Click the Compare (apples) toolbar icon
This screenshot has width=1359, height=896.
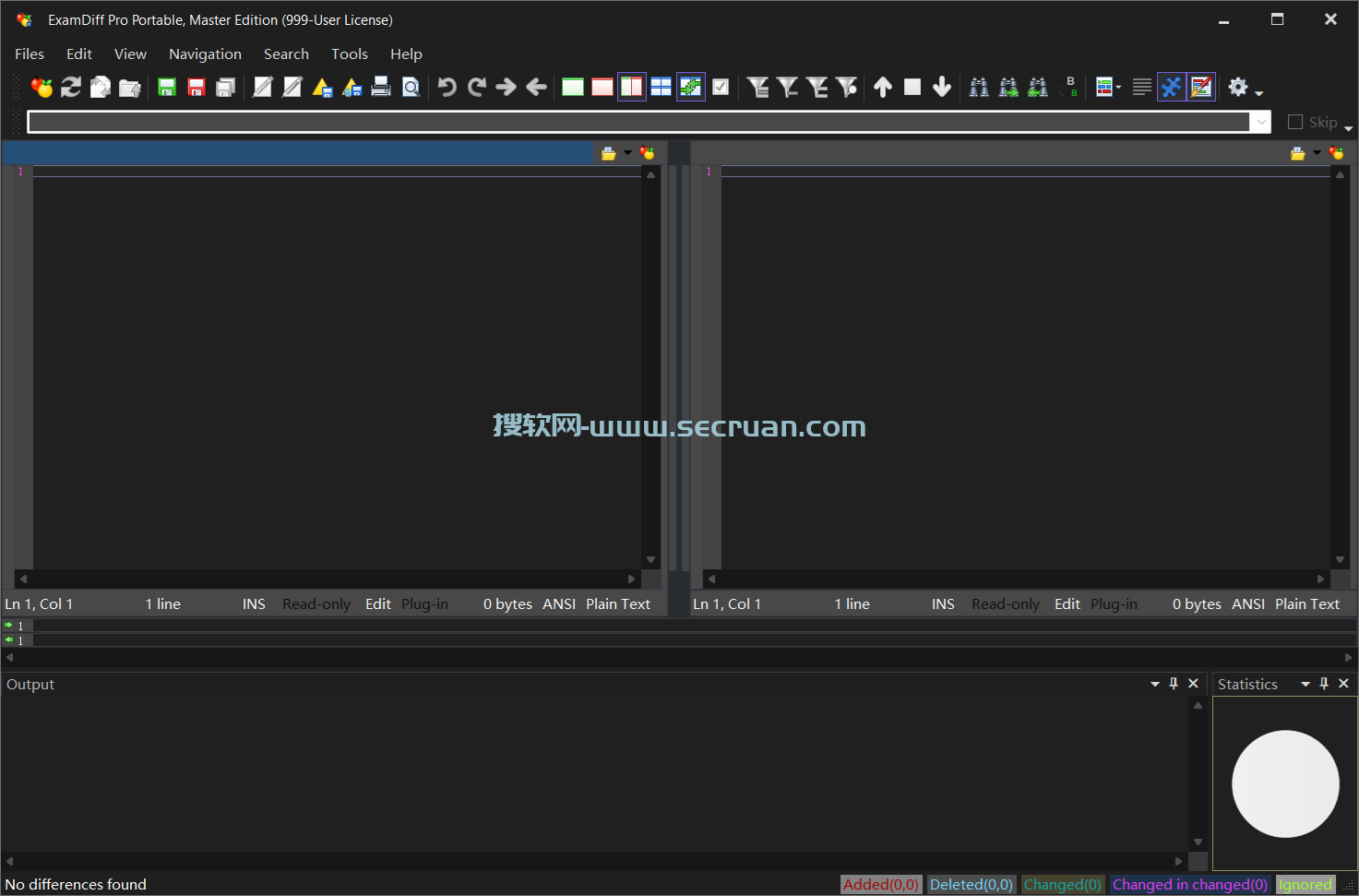(x=42, y=87)
